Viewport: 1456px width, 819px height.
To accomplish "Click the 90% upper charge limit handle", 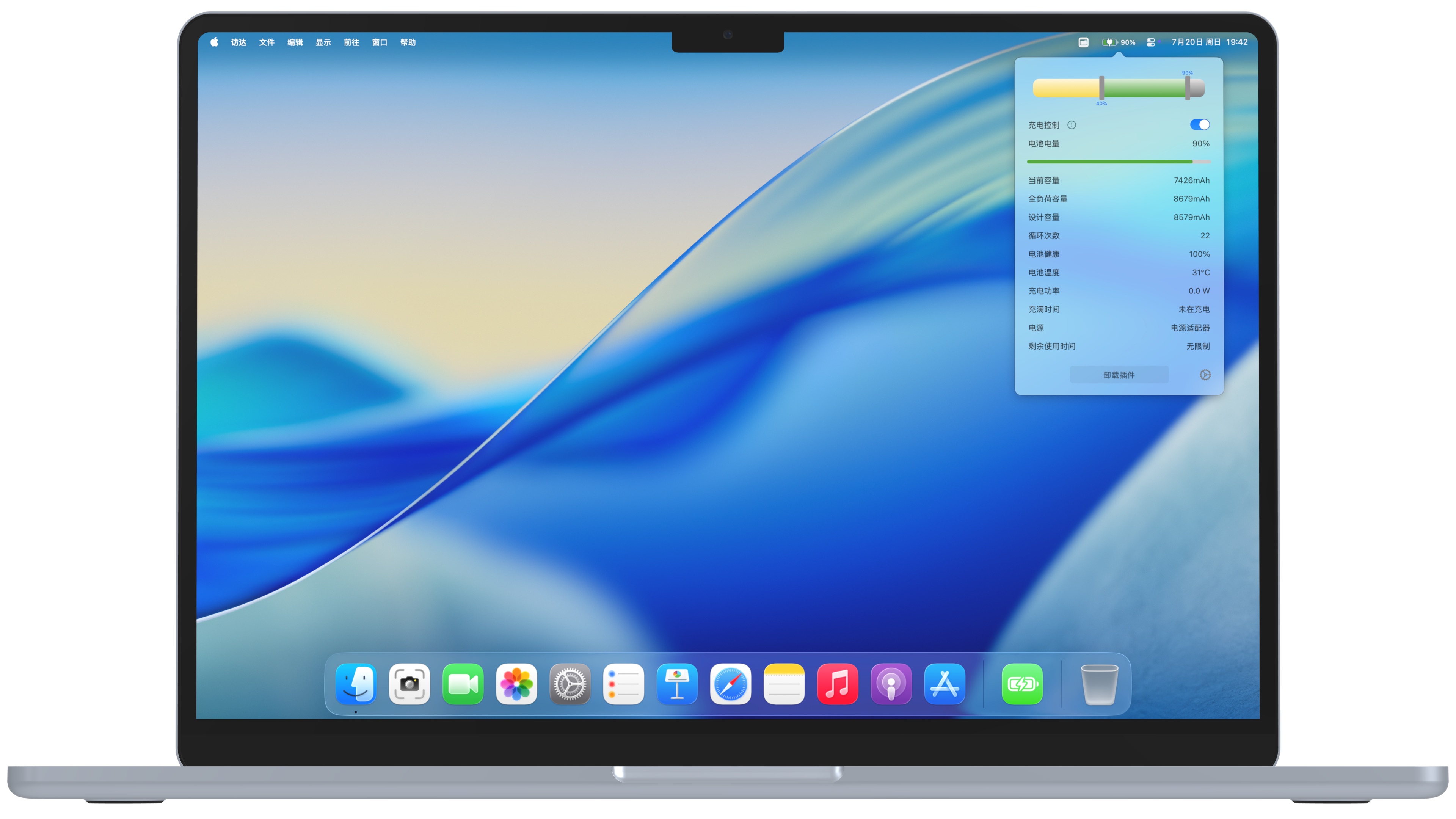I will pyautogui.click(x=1188, y=88).
